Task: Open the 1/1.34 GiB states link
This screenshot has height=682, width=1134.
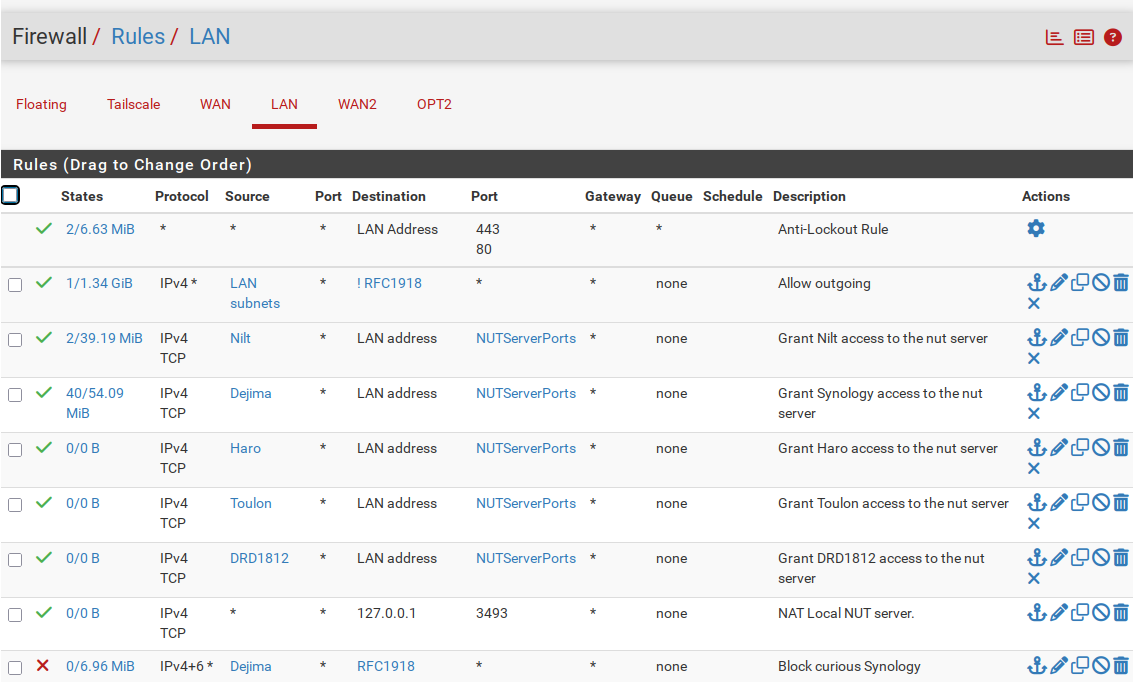Action: [x=99, y=283]
